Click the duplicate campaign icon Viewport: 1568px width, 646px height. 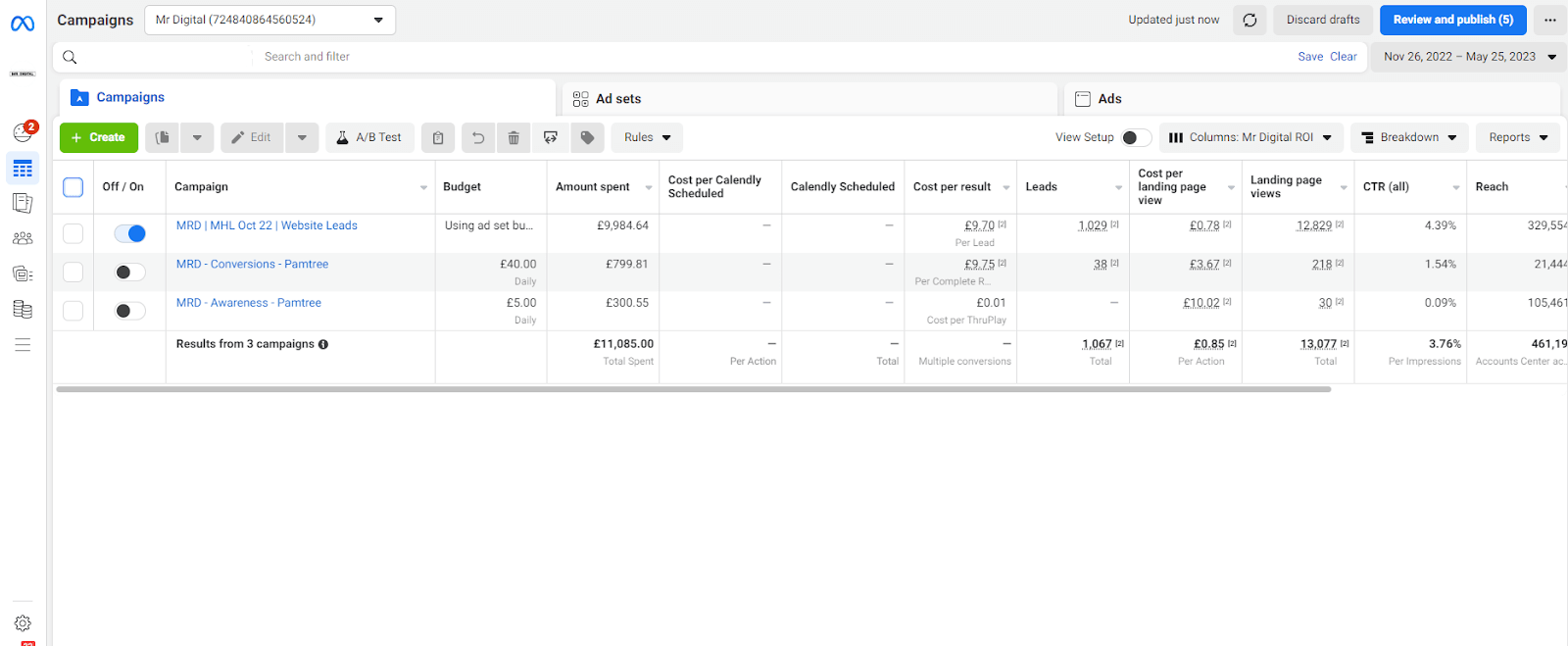point(163,138)
